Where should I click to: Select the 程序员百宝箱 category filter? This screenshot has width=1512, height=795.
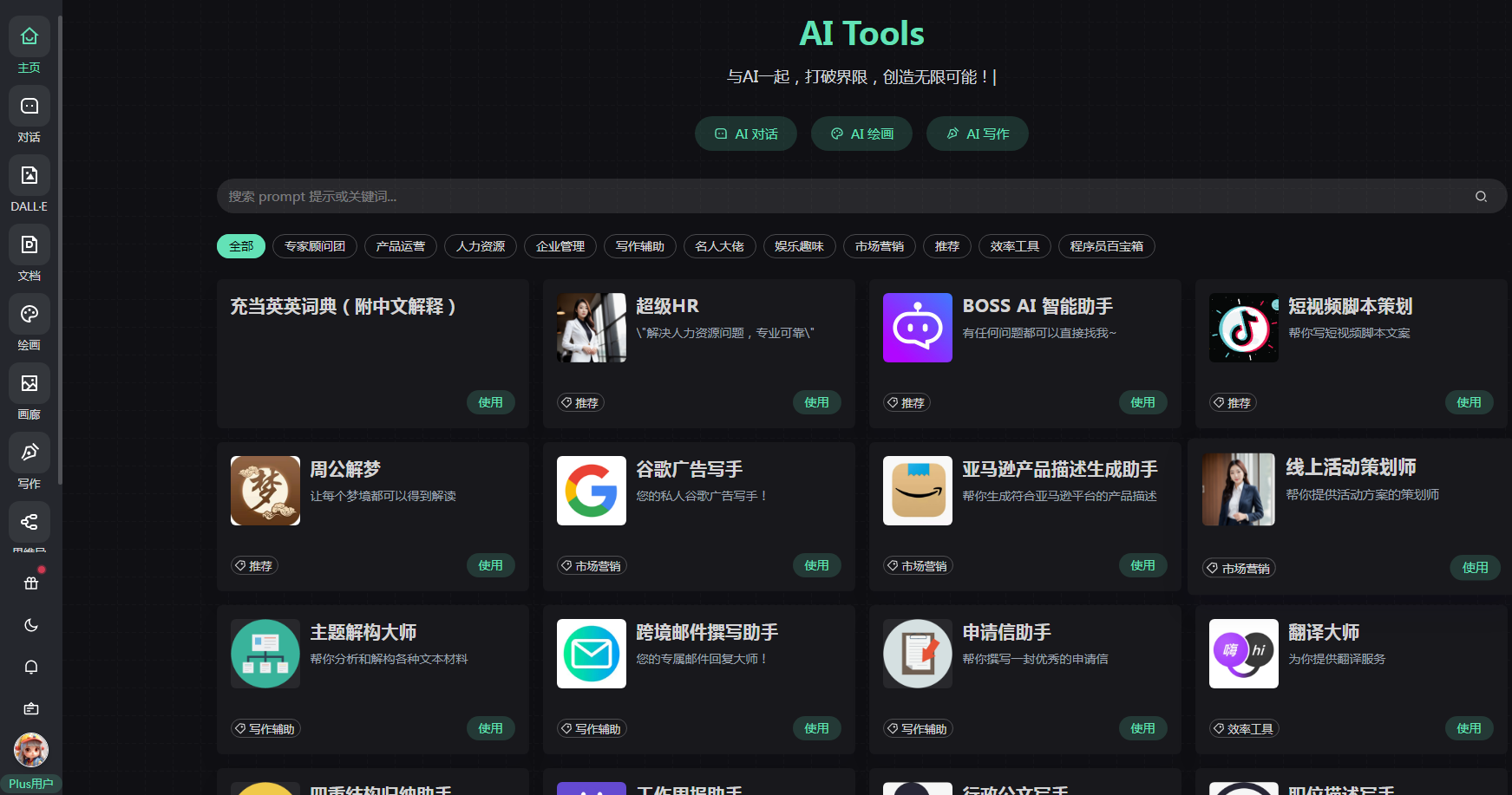click(x=1107, y=246)
